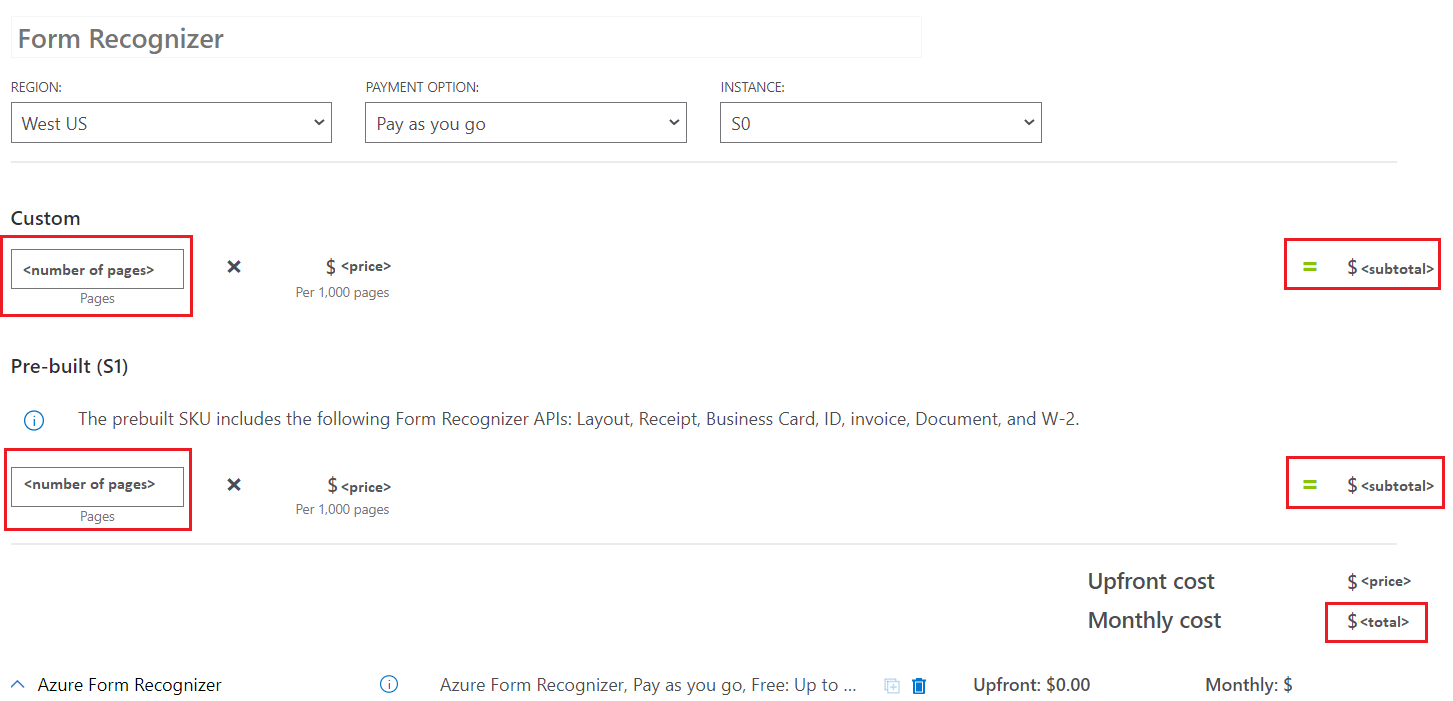The image size is (1453, 701).
Task: Click the Upfront cost price value
Action: (1379, 582)
